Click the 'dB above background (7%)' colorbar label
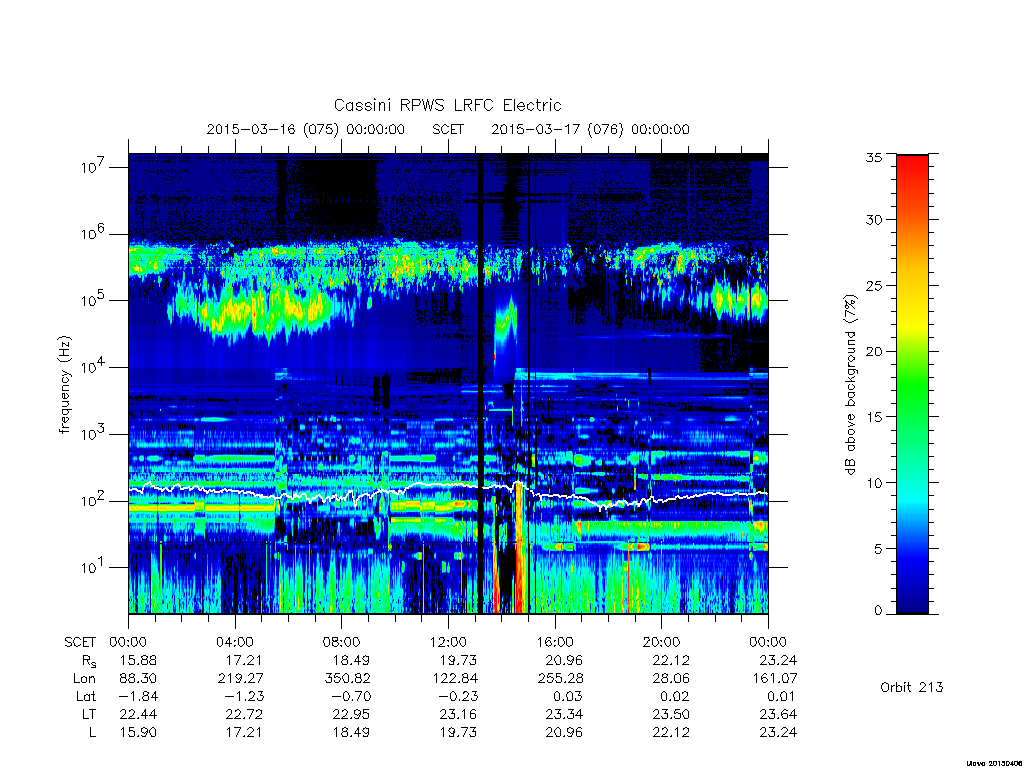Viewport: 1024px width, 768px height. [850, 385]
